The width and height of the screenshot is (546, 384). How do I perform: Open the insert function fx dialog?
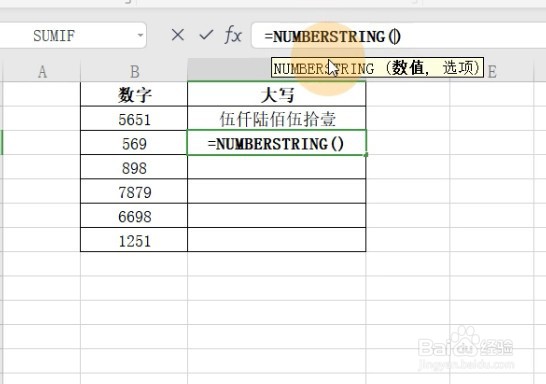click(233, 35)
